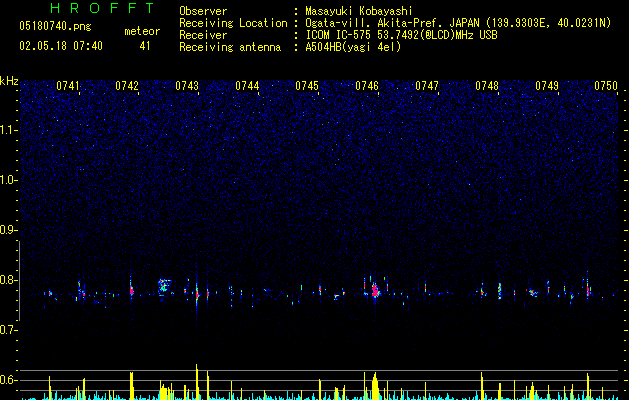
Task: Click the wide yellow level bar under 0746
Action: pyautogui.click(x=375, y=386)
